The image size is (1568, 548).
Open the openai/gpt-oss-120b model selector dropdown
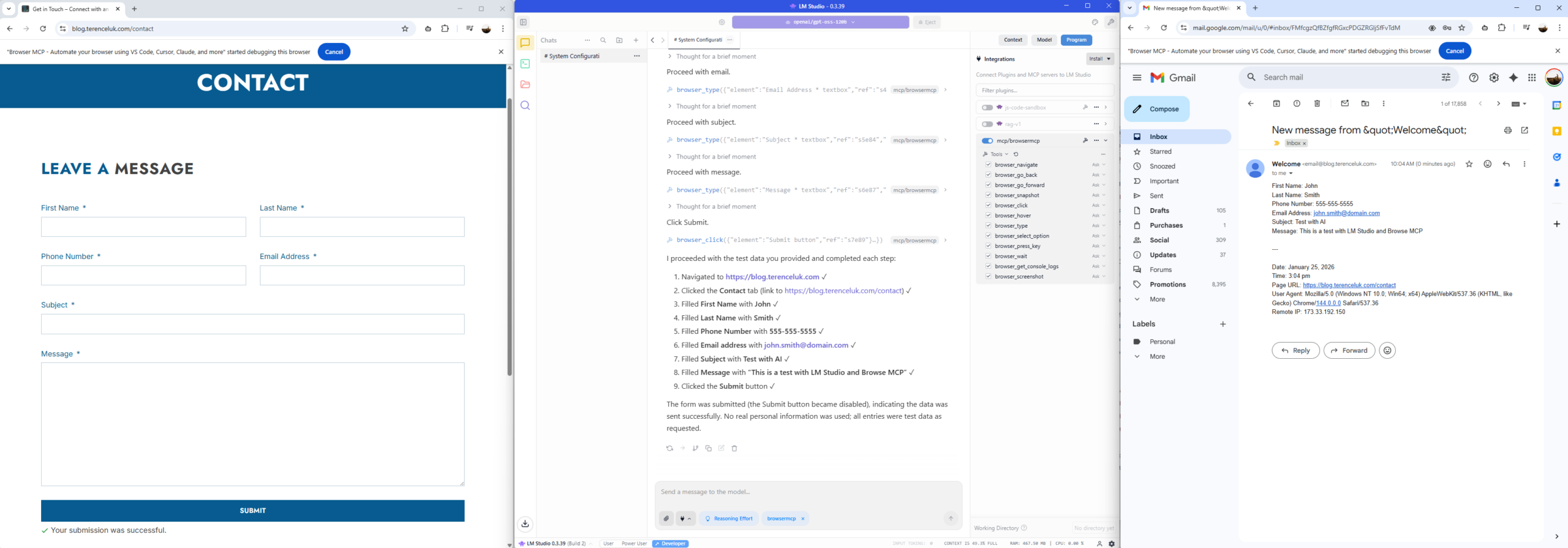(820, 22)
